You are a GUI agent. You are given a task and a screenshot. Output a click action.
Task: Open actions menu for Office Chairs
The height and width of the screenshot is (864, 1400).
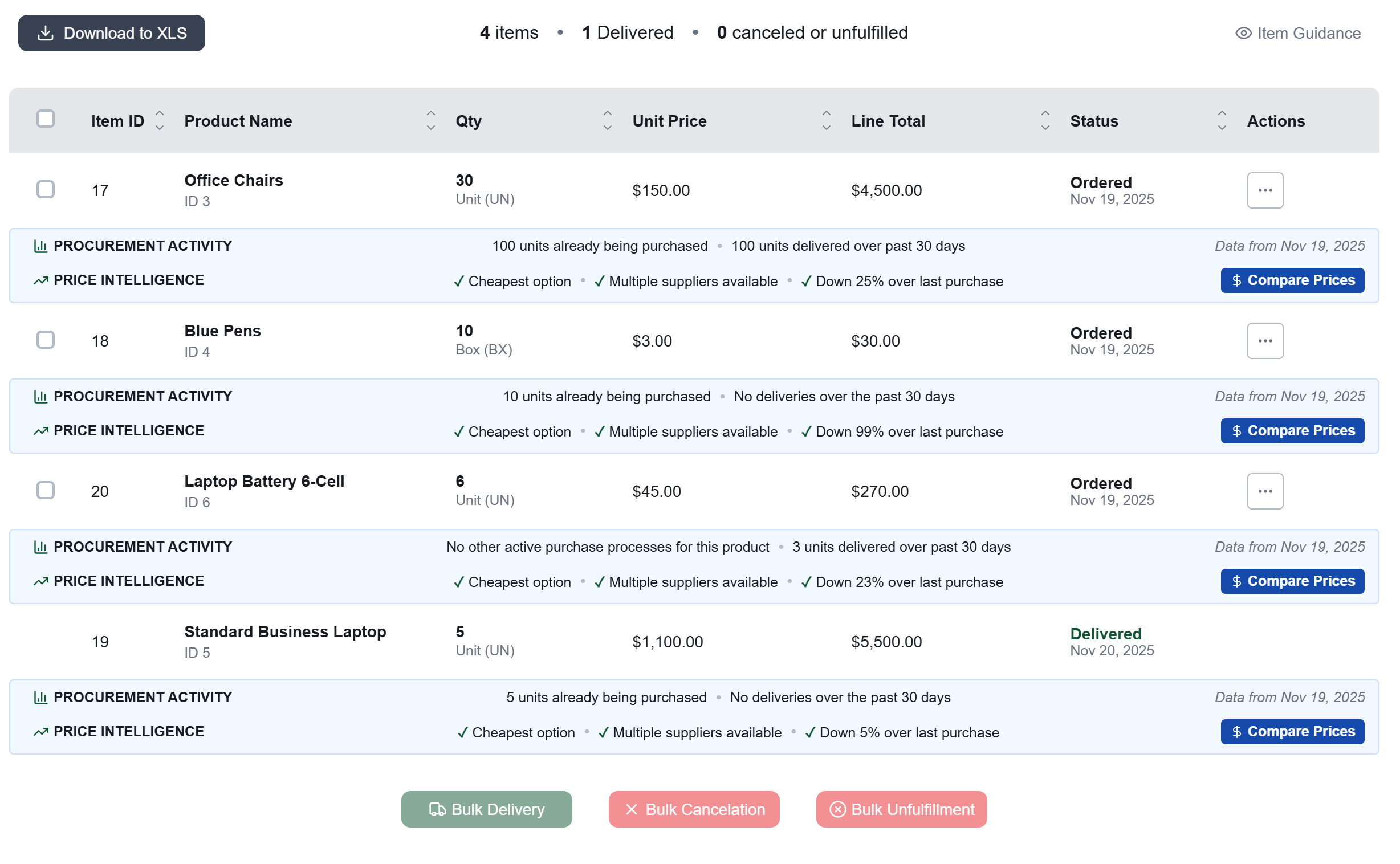pos(1267,190)
